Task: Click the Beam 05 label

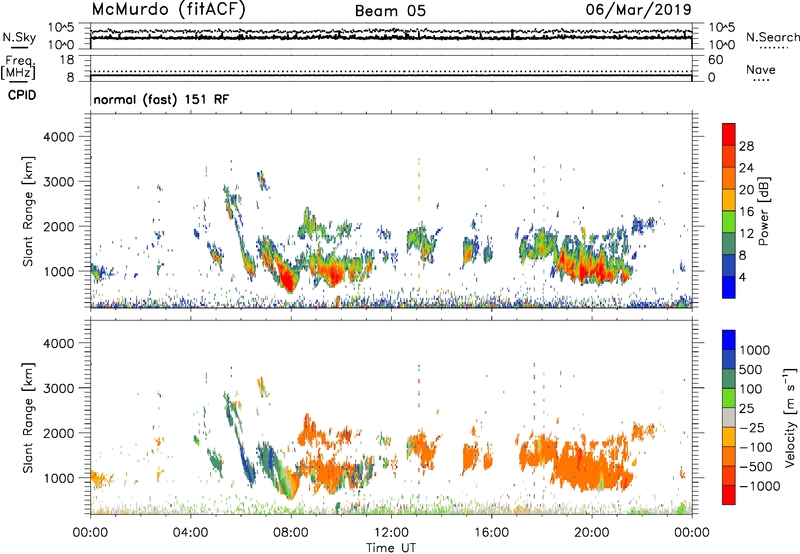Action: [390, 11]
